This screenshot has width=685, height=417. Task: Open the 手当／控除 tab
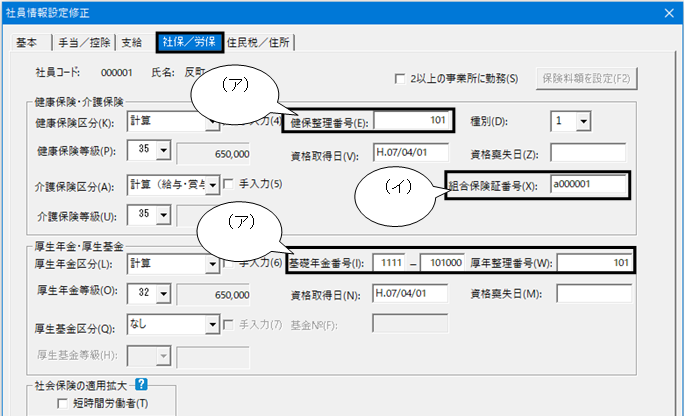point(84,42)
